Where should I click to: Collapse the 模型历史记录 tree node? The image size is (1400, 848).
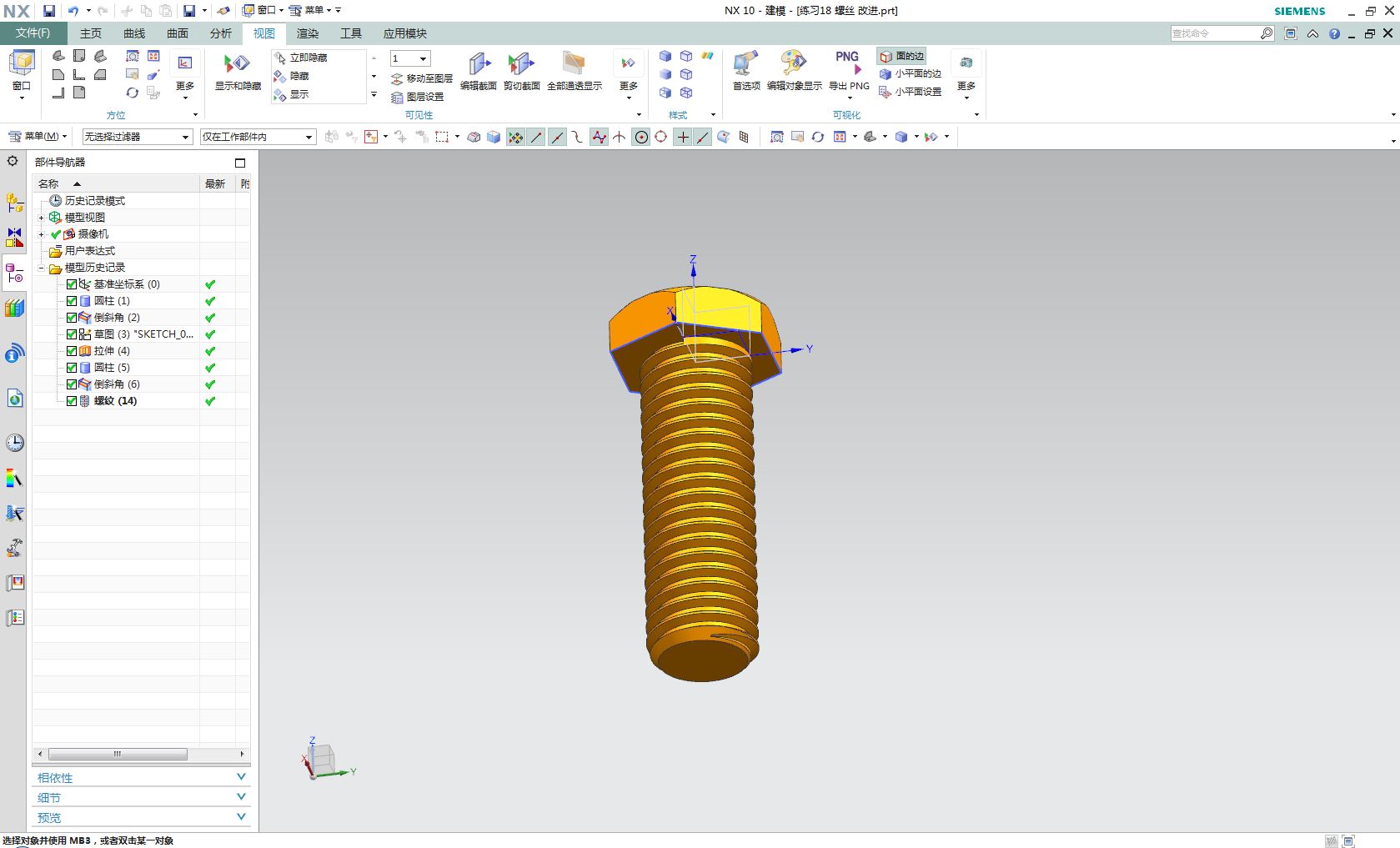tap(41, 268)
